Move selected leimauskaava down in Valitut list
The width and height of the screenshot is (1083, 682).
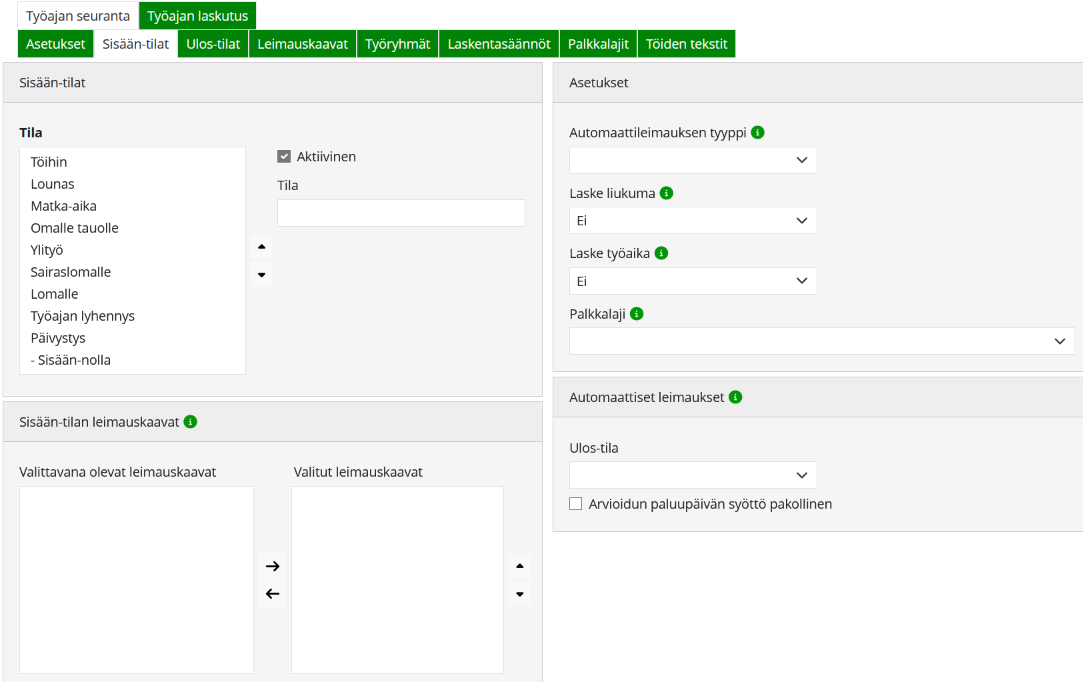(519, 594)
